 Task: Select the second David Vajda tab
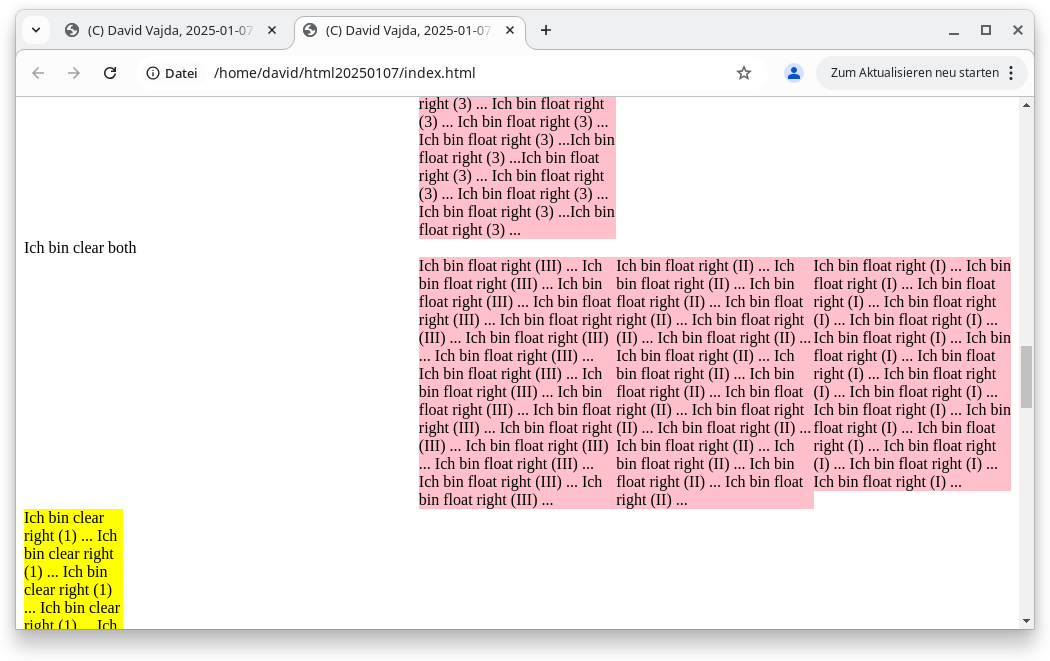[x=405, y=30]
